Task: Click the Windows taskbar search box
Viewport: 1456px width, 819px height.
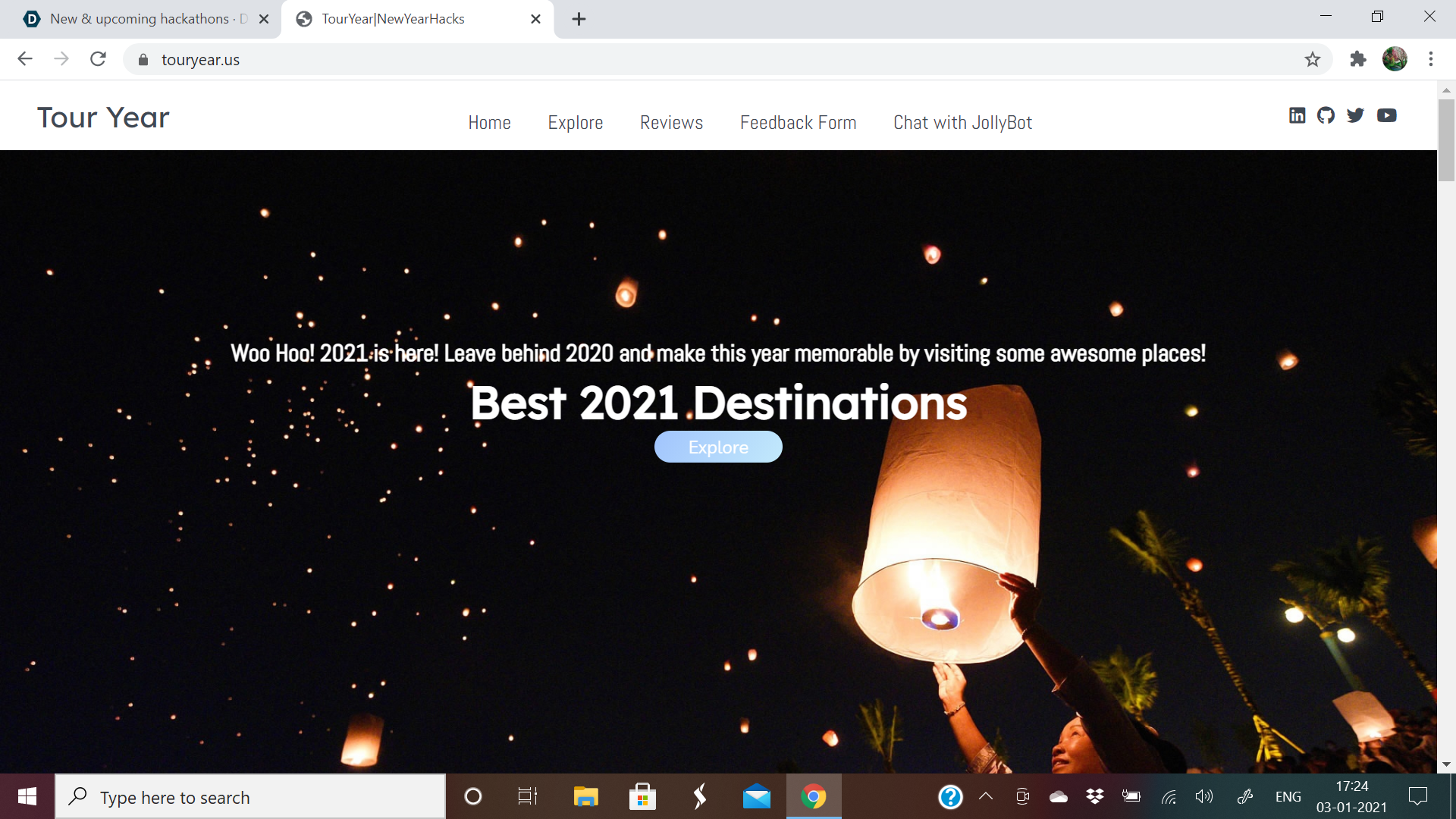Action: click(250, 797)
